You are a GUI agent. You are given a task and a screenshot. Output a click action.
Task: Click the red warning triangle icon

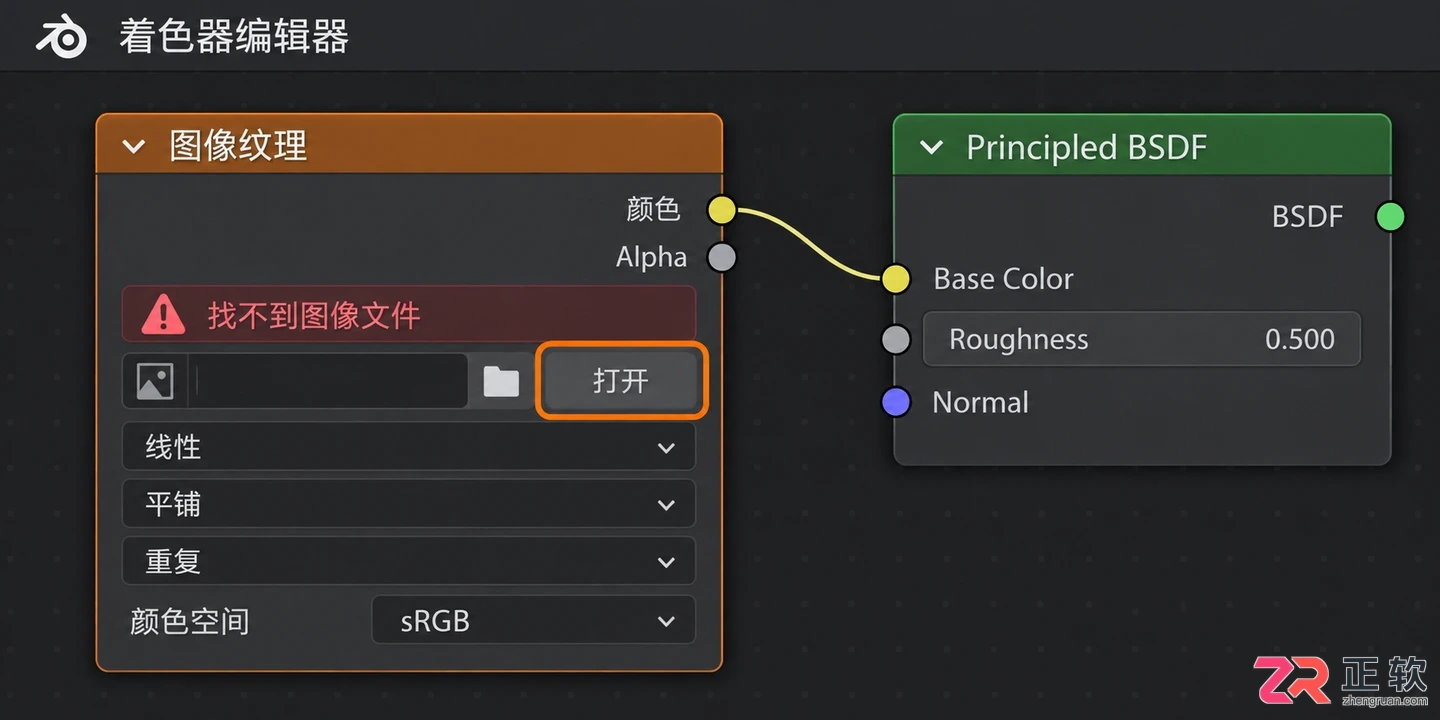pos(162,315)
